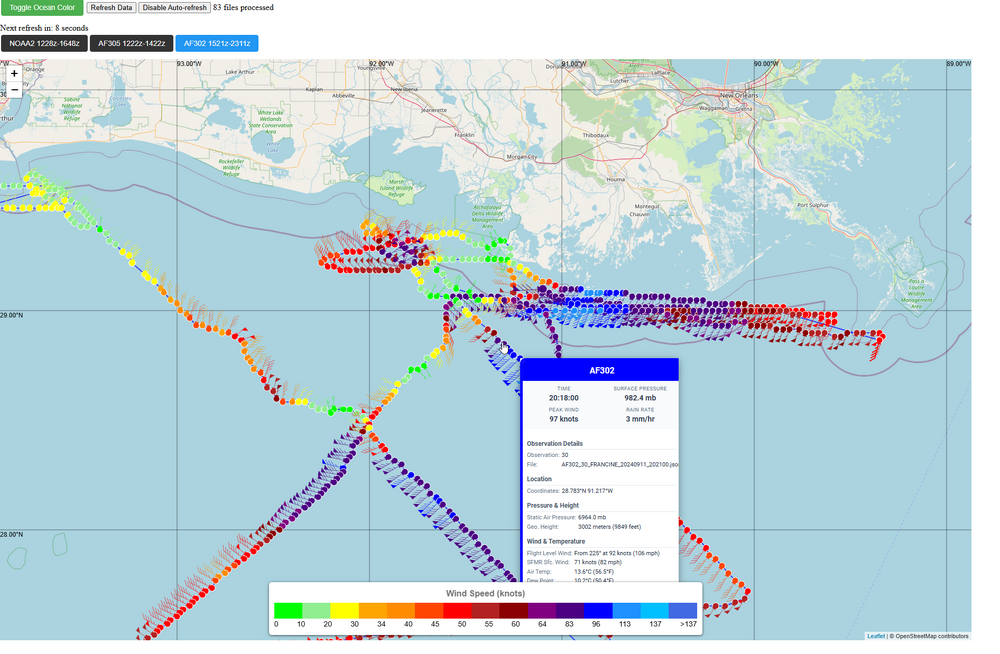
Task: Pick the bright green 0-knot legend swatch
Action: (289, 610)
